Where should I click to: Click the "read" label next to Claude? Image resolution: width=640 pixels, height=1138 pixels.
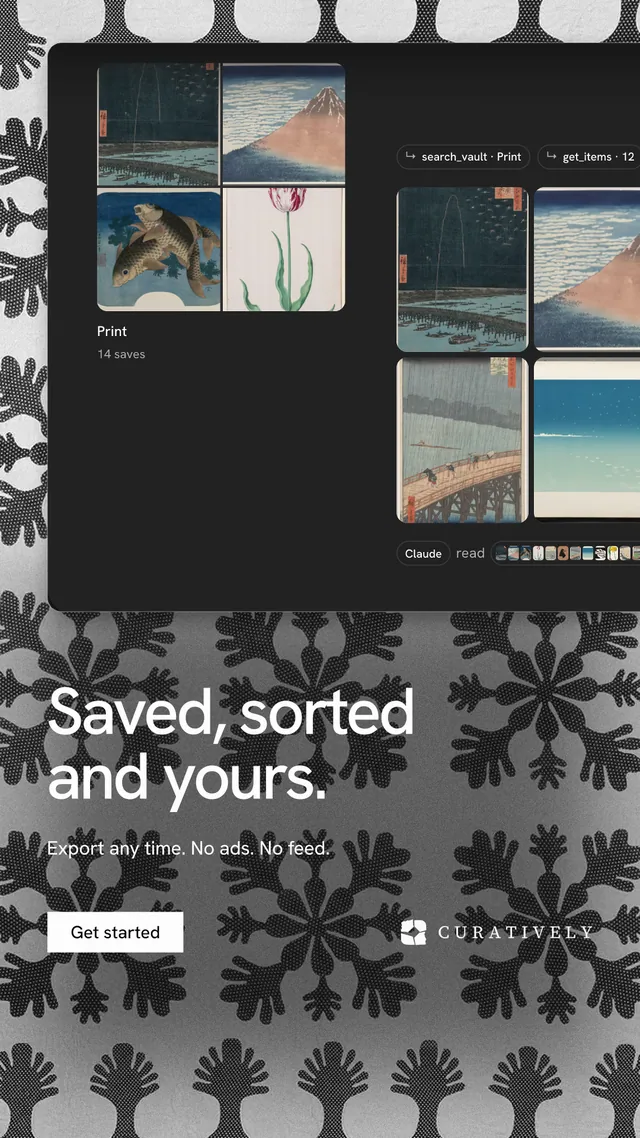coord(470,553)
